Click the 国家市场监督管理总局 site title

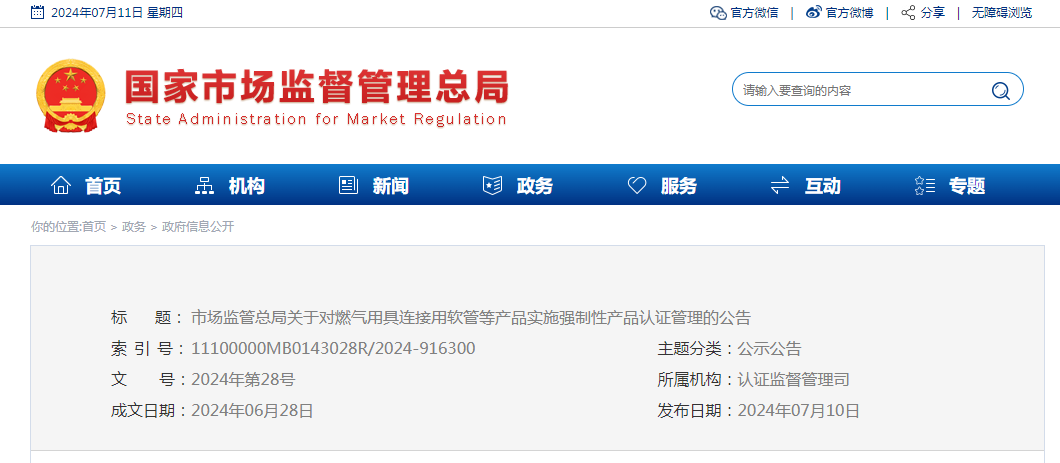click(316, 87)
